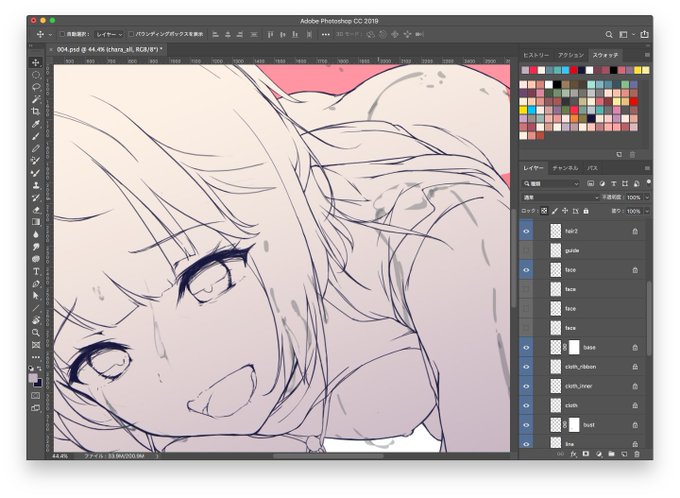This screenshot has width=680, height=498.
Task: Select the Move tool
Action: (x=36, y=62)
